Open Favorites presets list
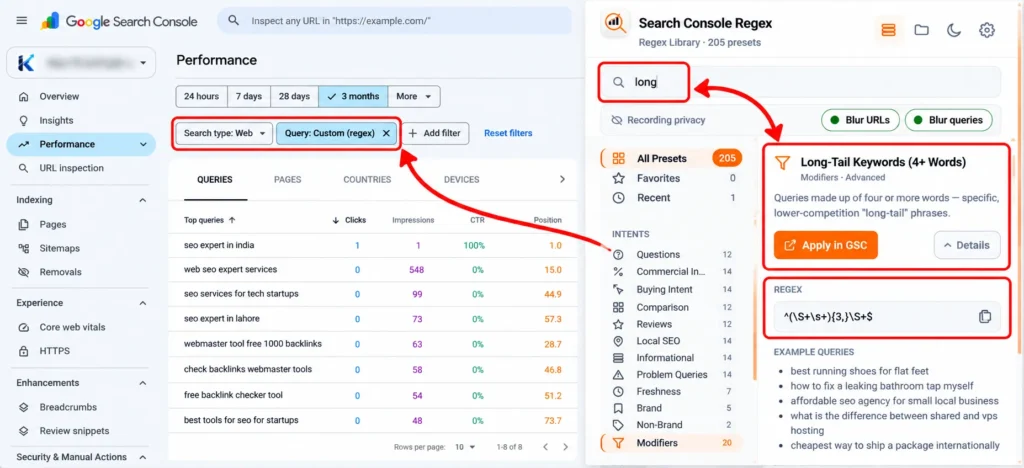The width and height of the screenshot is (1024, 468). pos(673,178)
